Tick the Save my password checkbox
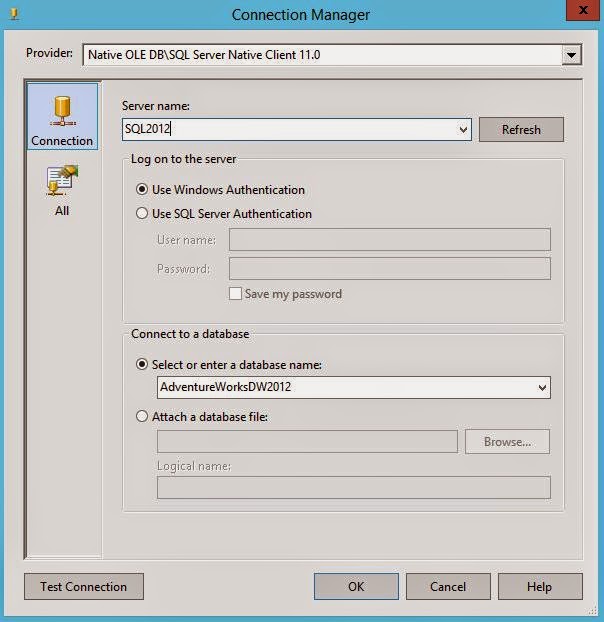 click(235, 294)
